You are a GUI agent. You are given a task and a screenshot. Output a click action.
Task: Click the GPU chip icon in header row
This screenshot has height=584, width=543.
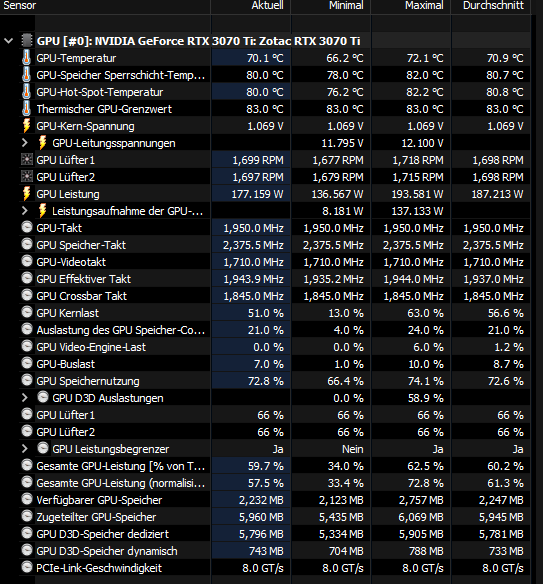click(27, 41)
